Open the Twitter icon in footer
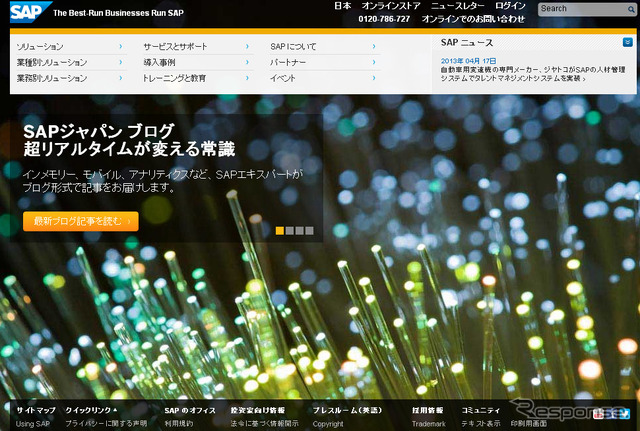The image size is (640, 431). [625, 413]
